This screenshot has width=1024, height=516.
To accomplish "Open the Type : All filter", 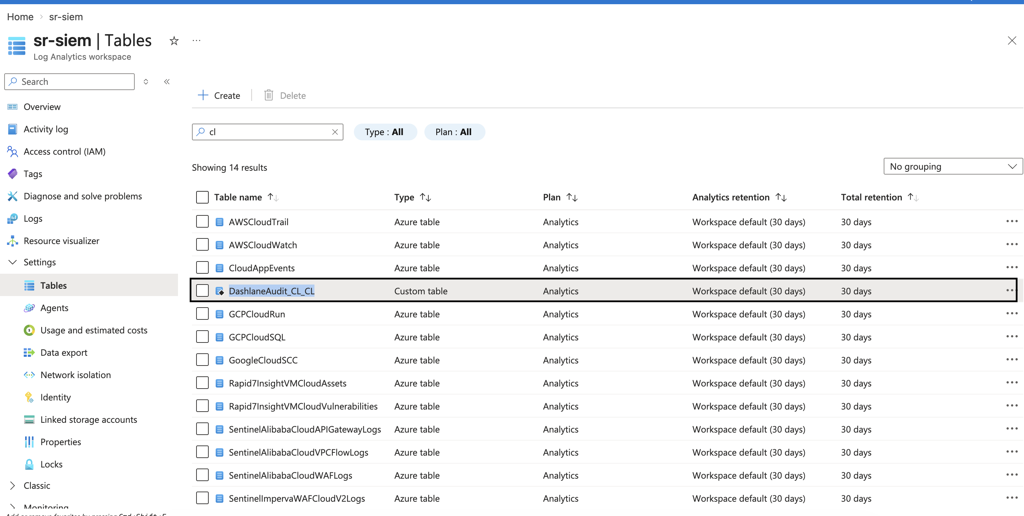I will 385,132.
